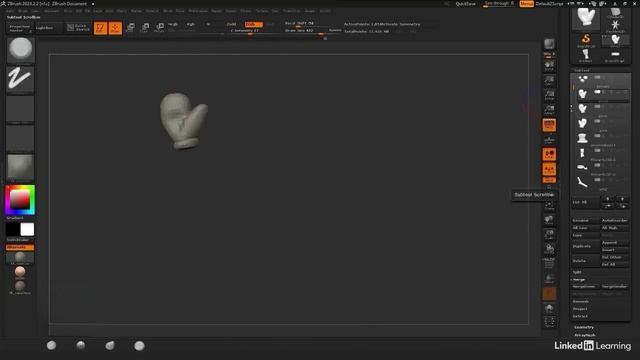Move selected subtool up with the up arrow
Screen dimensions: 640x360
608,199
